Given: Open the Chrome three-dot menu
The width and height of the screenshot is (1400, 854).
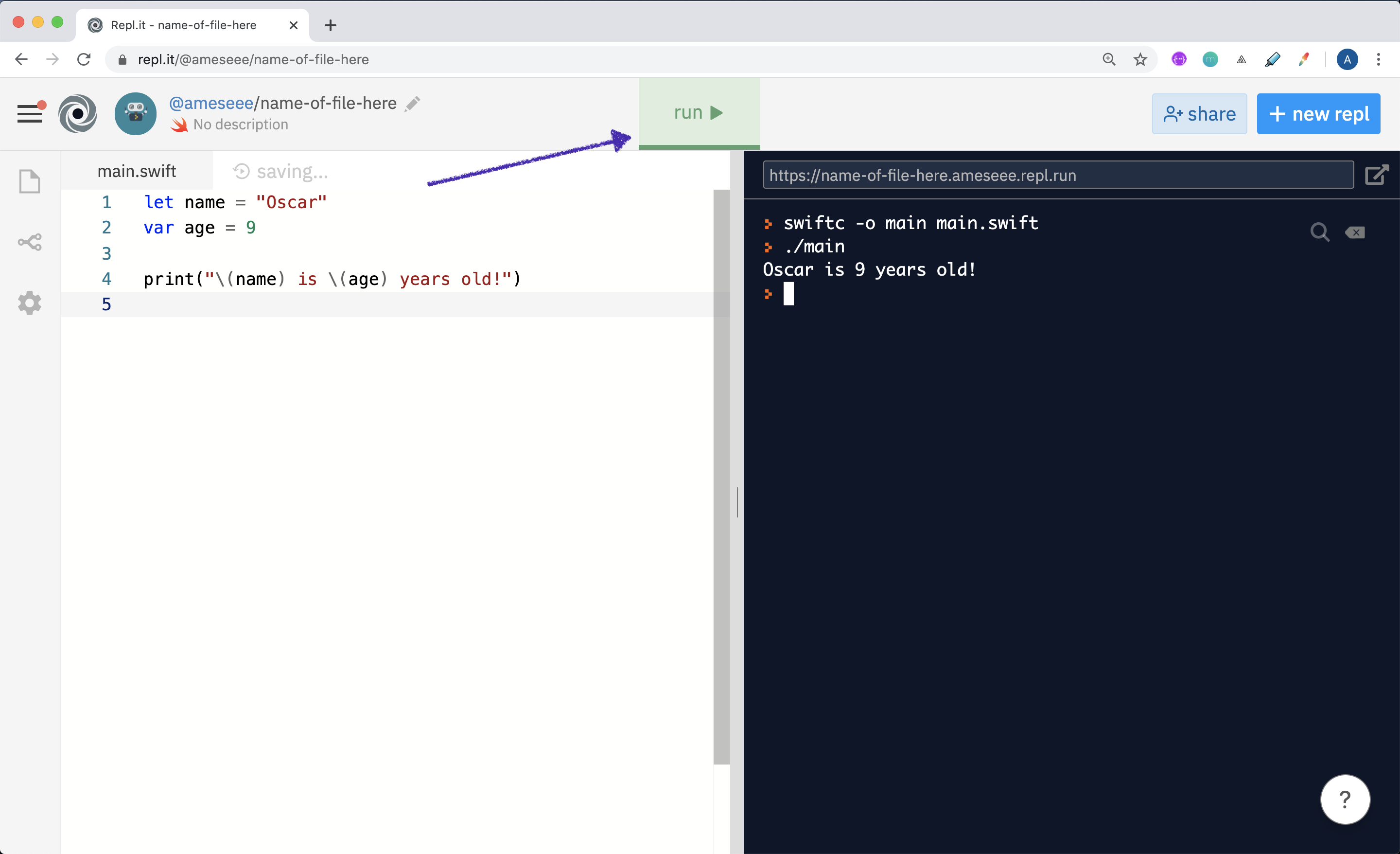Looking at the screenshot, I should click(1378, 59).
